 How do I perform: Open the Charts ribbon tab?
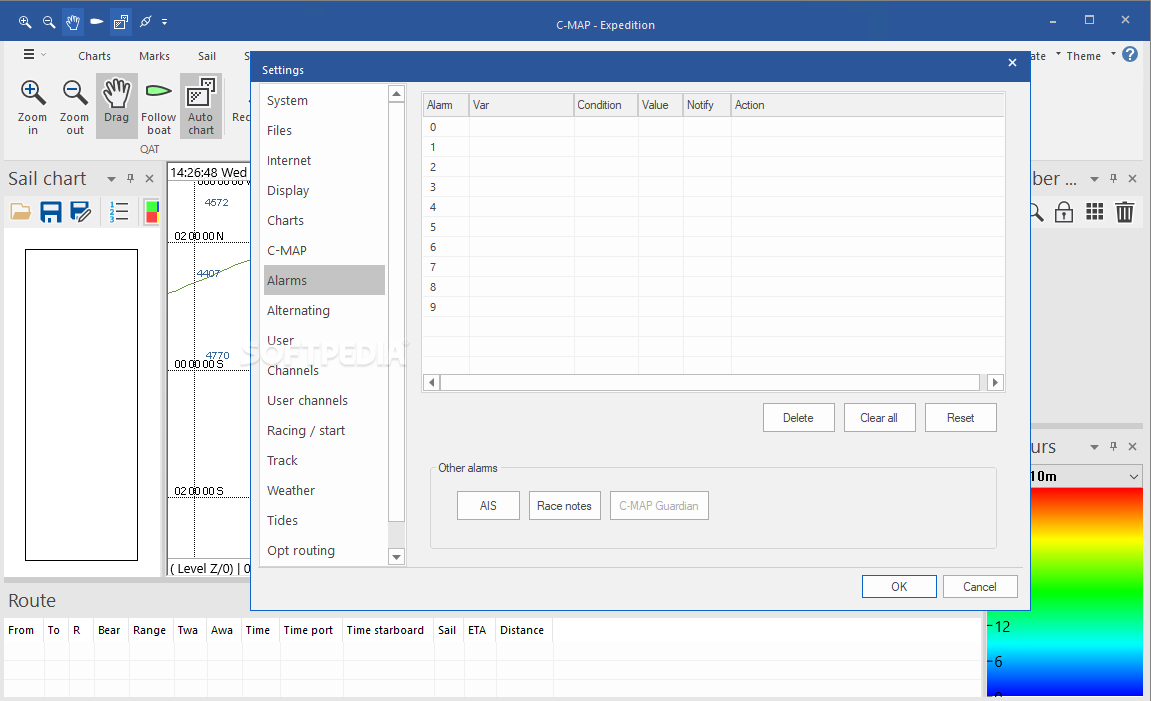(95, 56)
